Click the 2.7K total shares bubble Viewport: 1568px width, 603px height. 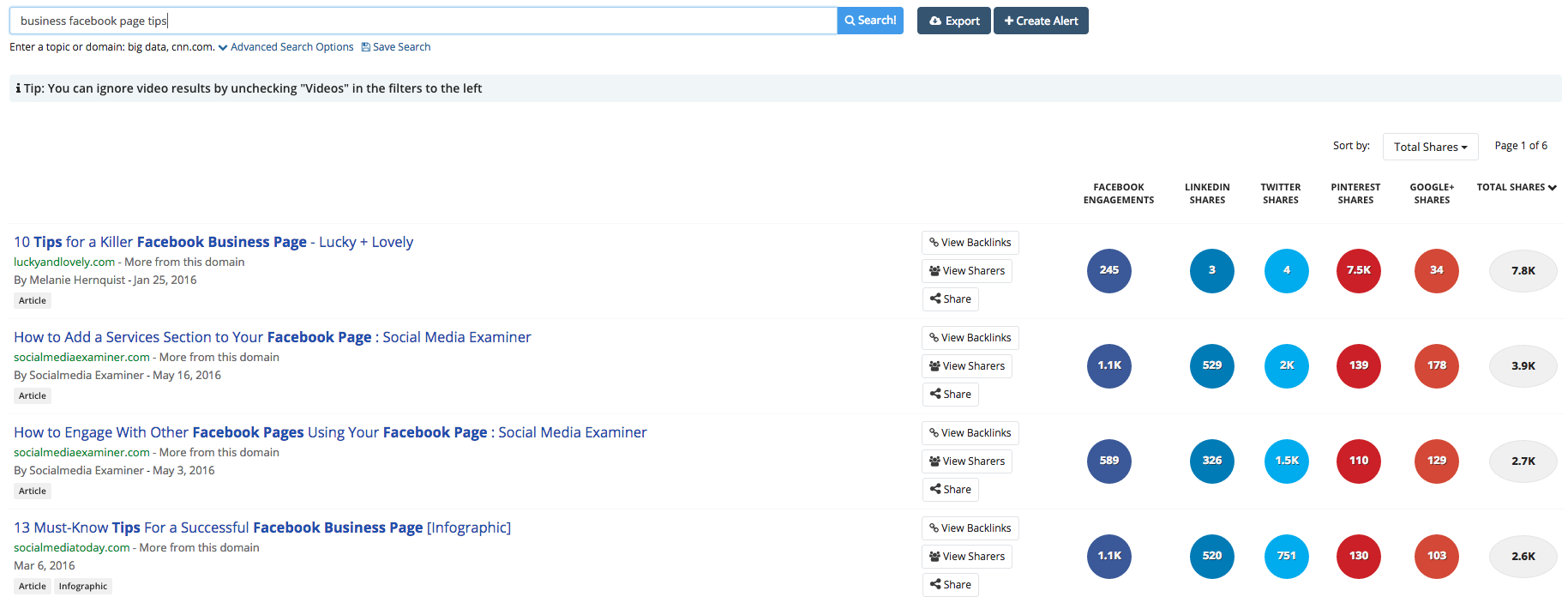pyautogui.click(x=1523, y=461)
